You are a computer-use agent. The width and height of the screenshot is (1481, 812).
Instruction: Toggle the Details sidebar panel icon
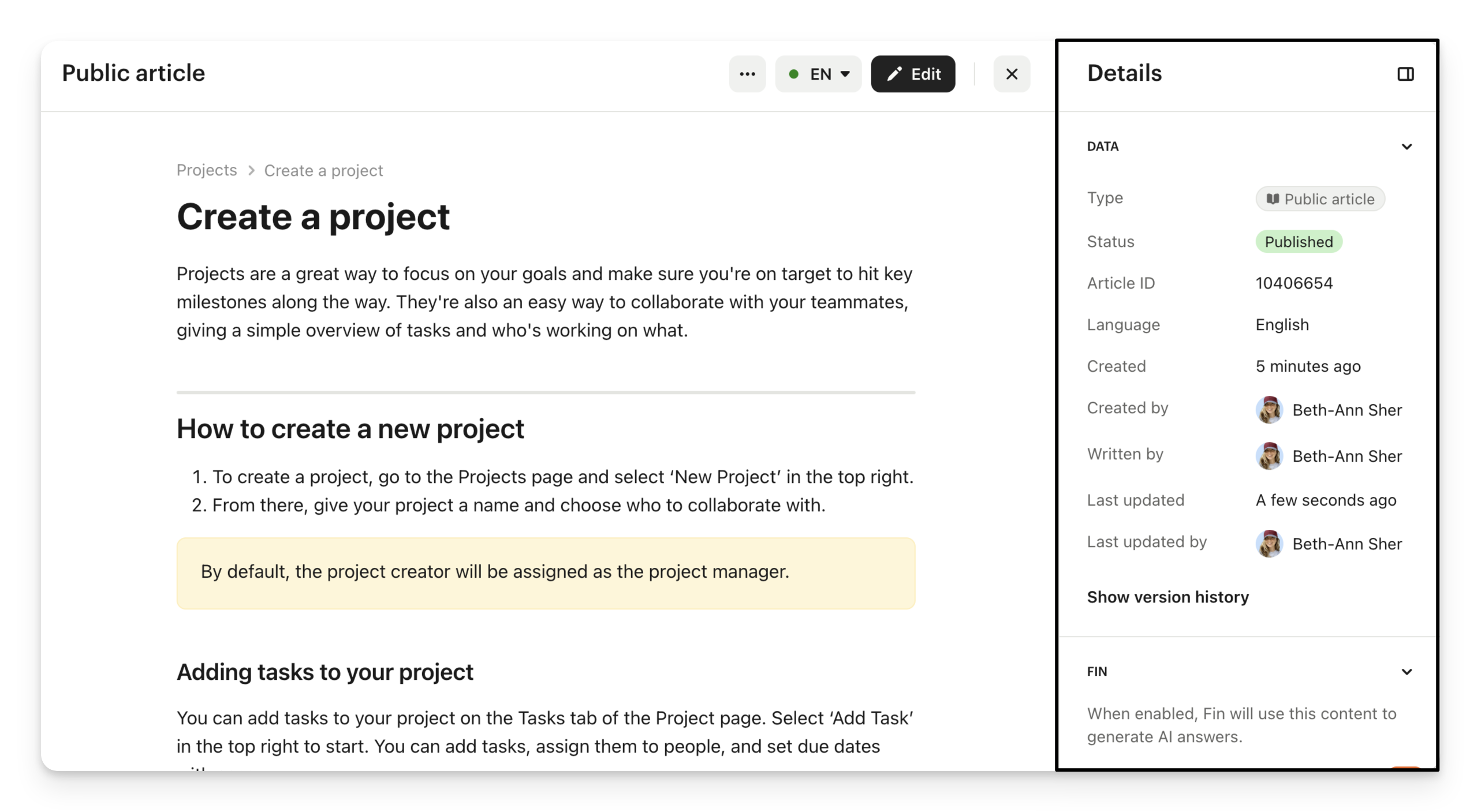point(1405,74)
